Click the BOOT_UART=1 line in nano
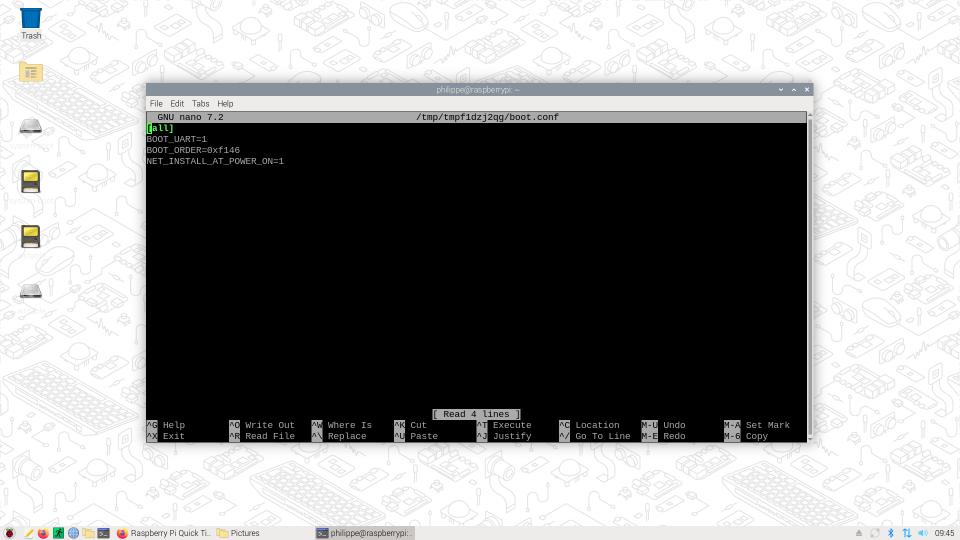 (x=176, y=139)
